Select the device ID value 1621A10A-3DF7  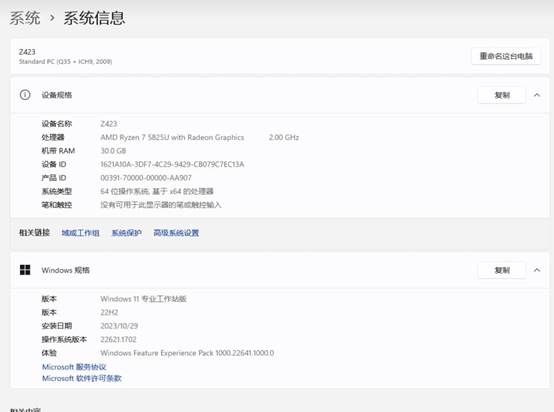(172, 164)
